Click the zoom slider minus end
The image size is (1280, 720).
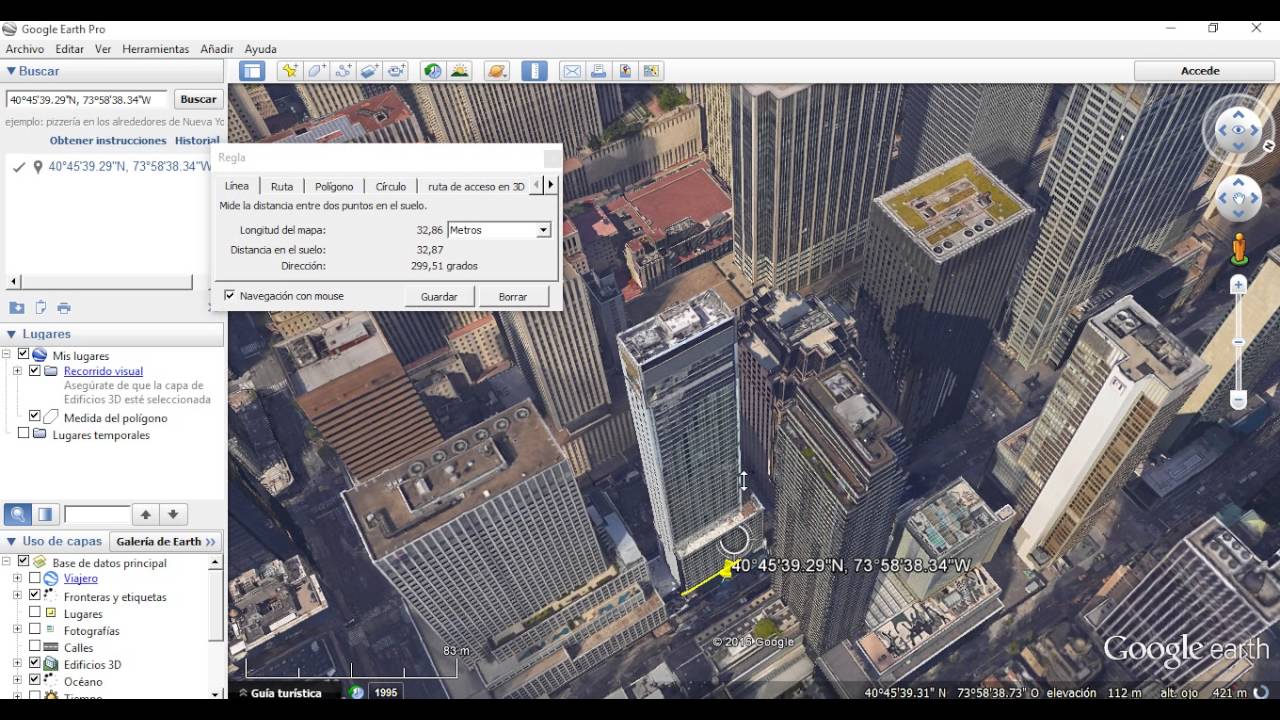[x=1238, y=400]
